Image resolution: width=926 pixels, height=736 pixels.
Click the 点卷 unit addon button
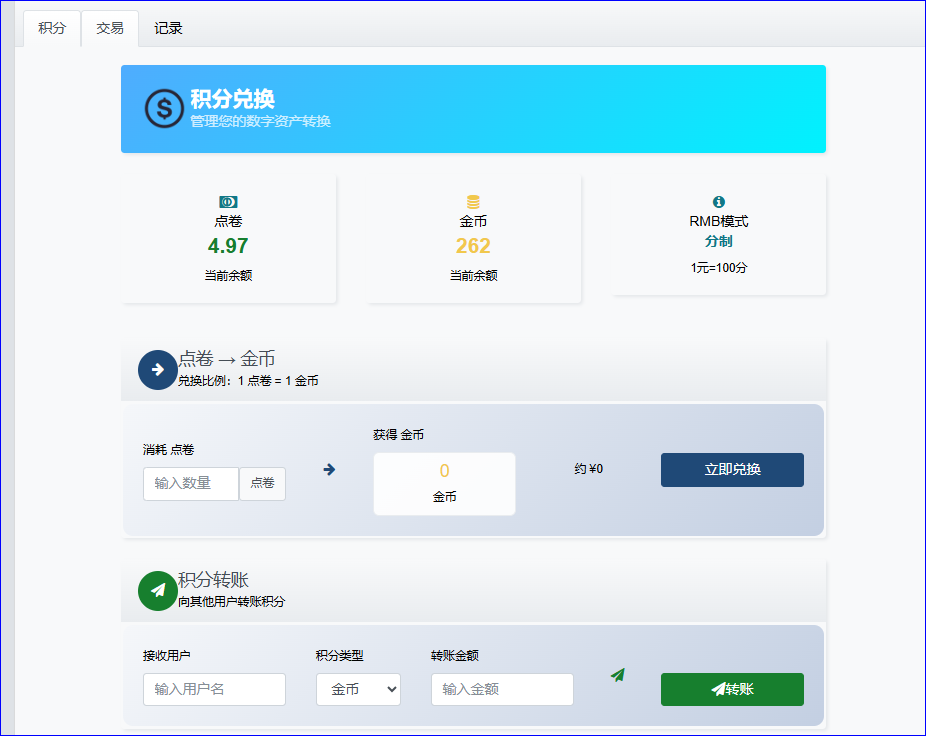point(262,484)
